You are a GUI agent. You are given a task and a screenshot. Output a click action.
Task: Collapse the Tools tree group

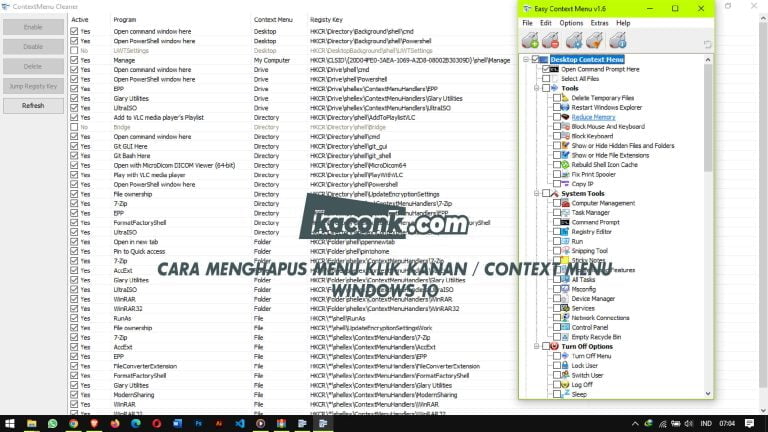click(536, 88)
